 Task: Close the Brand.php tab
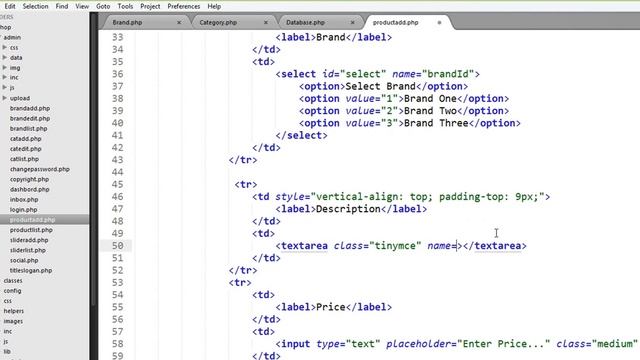(x=179, y=22)
